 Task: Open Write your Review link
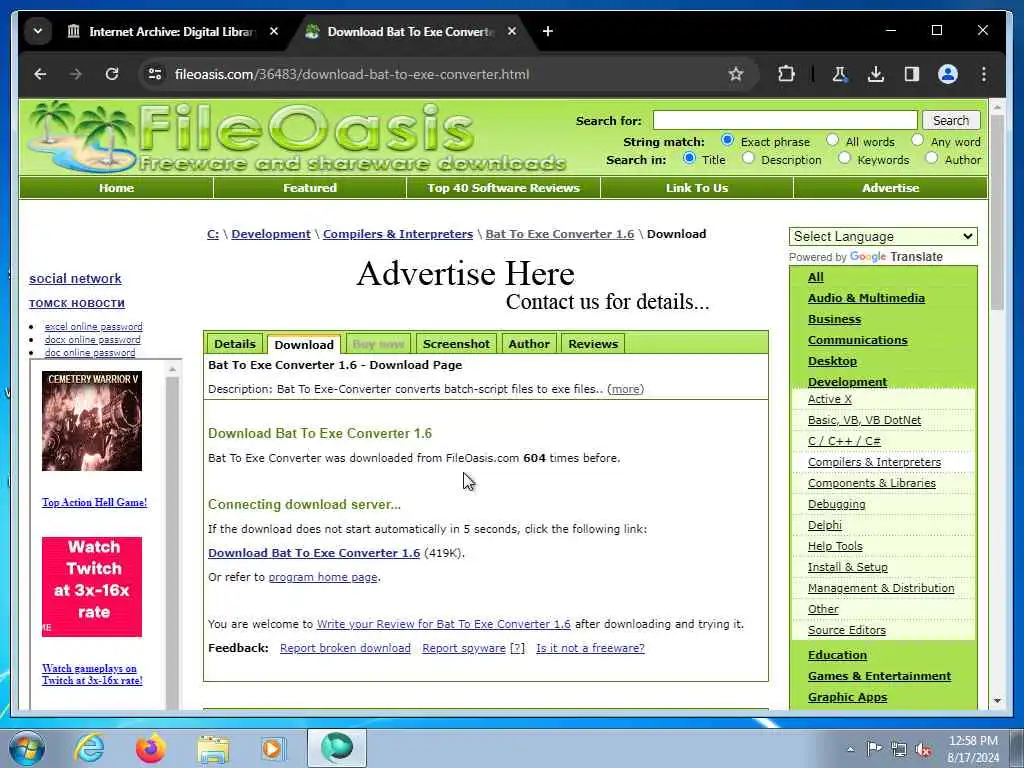(x=443, y=624)
